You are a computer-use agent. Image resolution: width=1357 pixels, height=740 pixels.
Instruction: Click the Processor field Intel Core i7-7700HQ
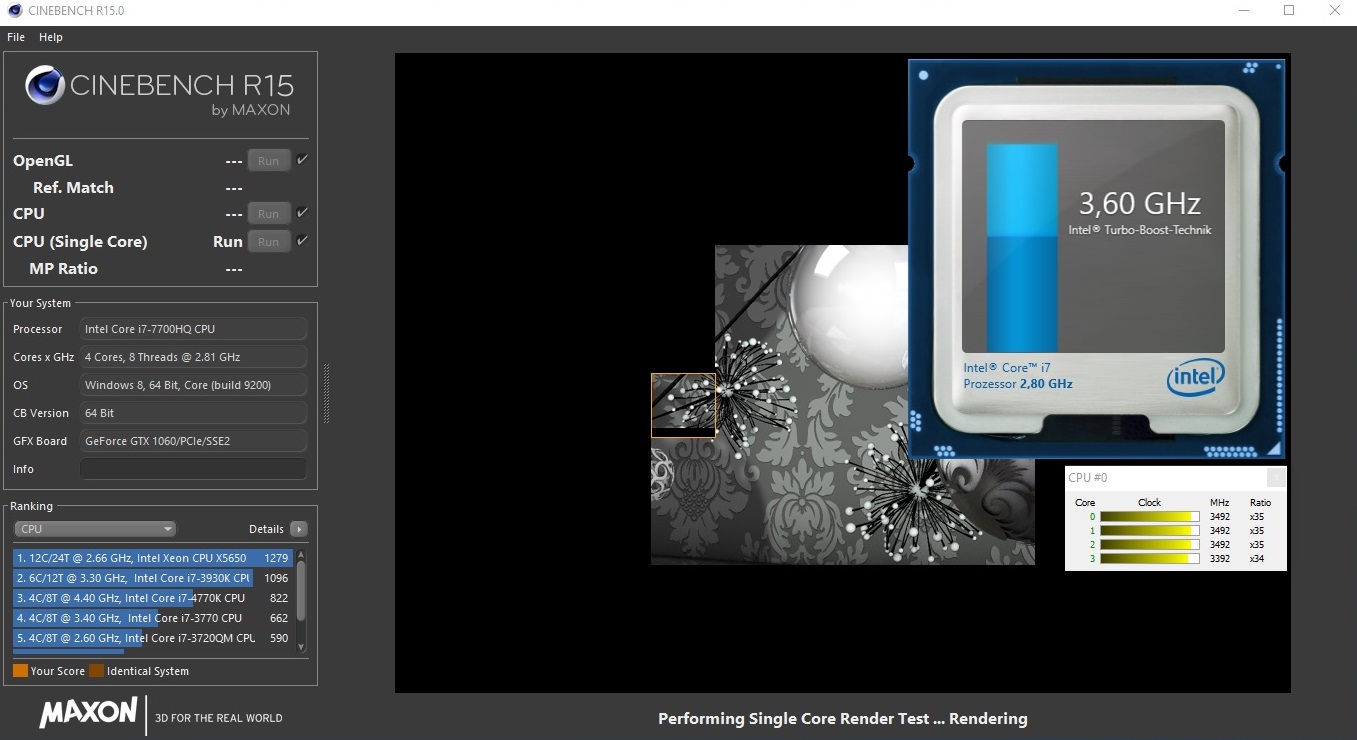click(x=194, y=329)
